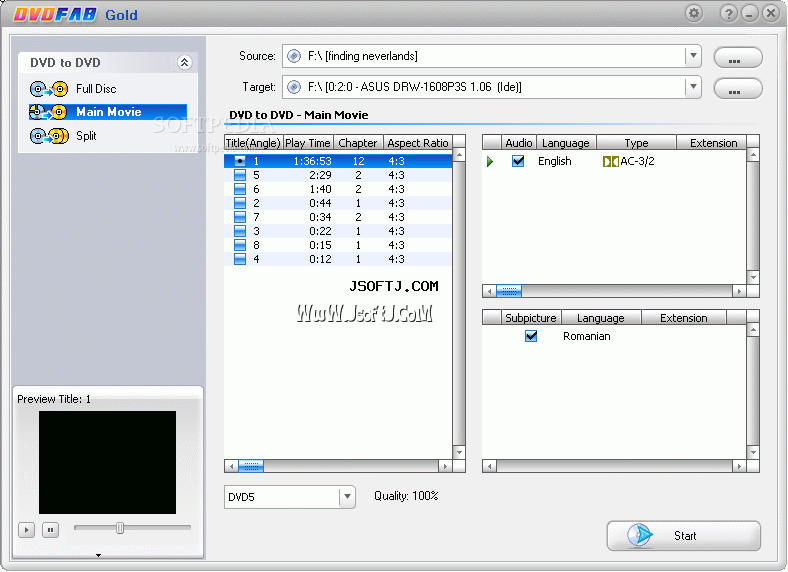Image resolution: width=788 pixels, height=572 pixels.
Task: Switch to Full Disc mode
Action: pyautogui.click(x=96, y=89)
